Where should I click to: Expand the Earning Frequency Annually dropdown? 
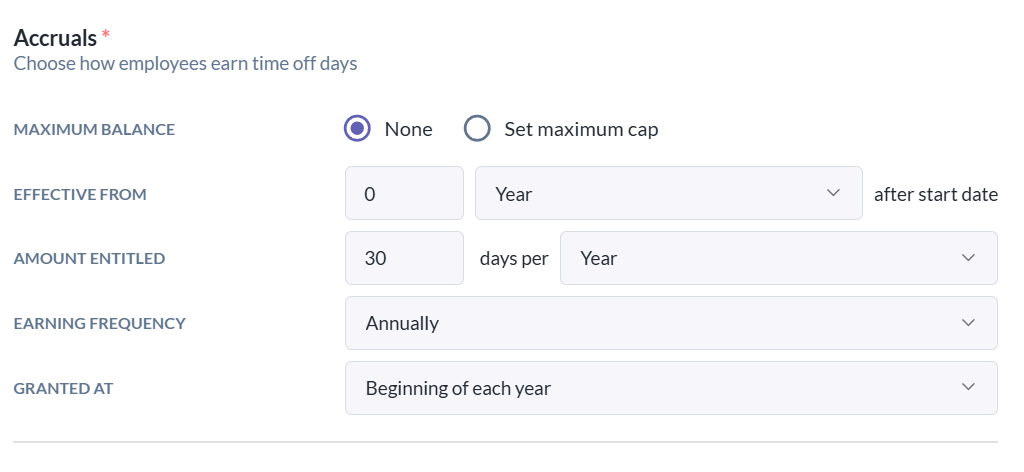(671, 323)
